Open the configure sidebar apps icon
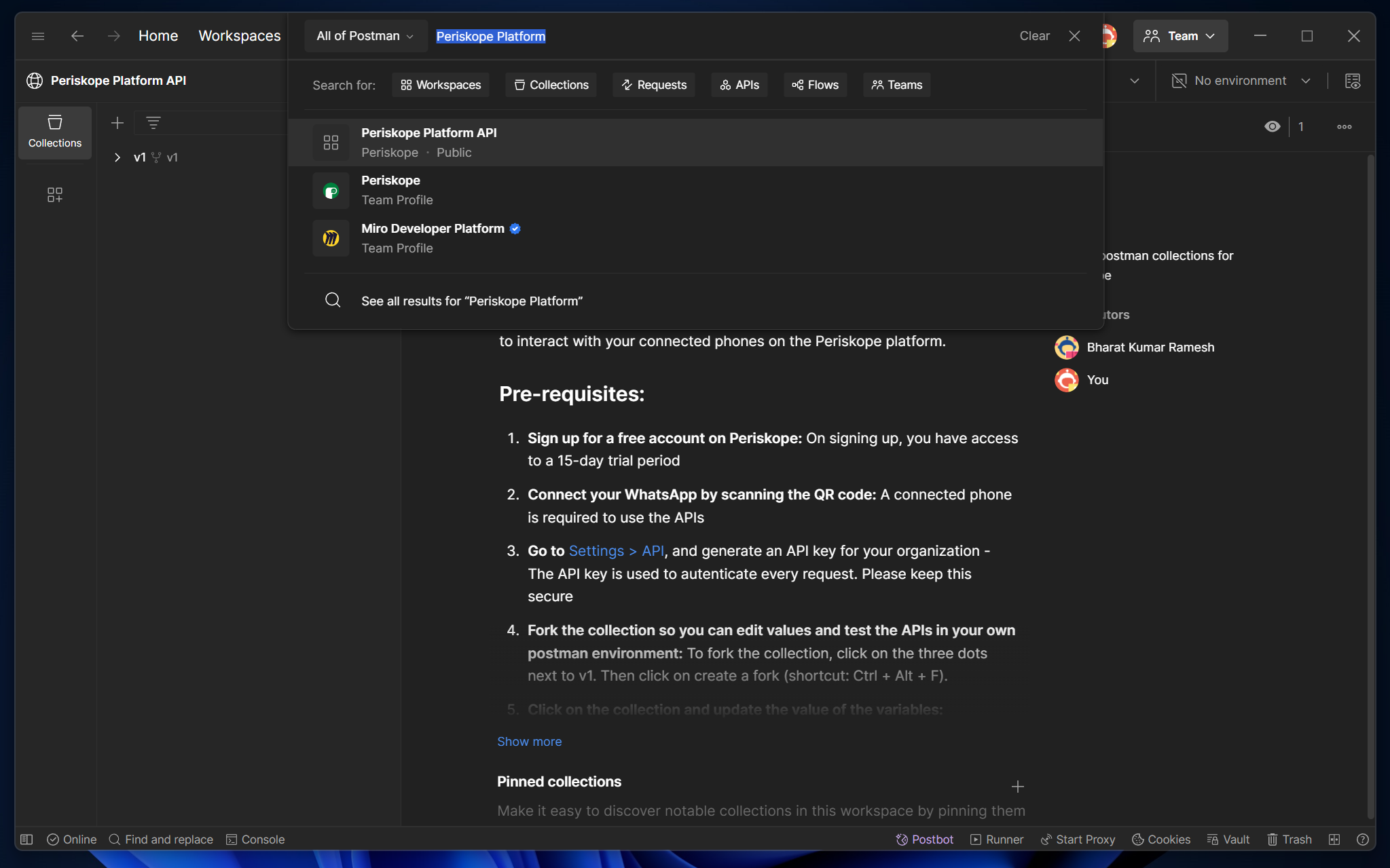 tap(55, 195)
